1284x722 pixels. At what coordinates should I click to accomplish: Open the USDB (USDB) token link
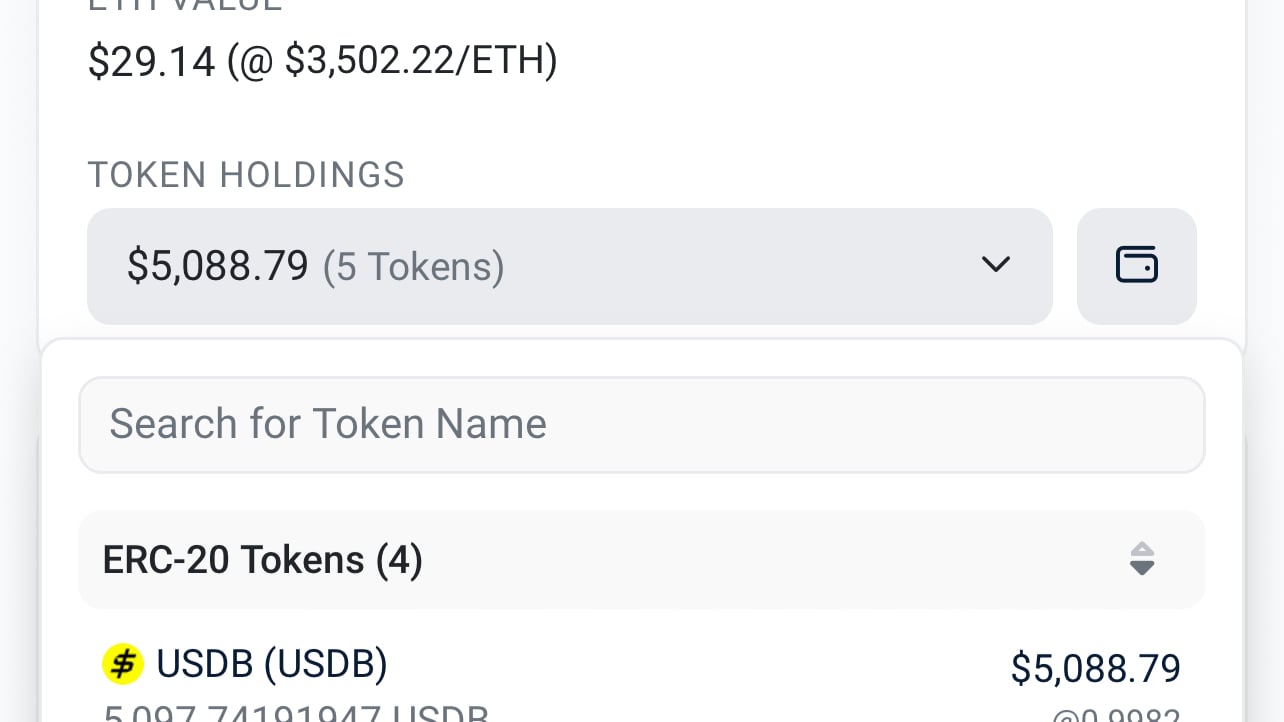point(272,664)
